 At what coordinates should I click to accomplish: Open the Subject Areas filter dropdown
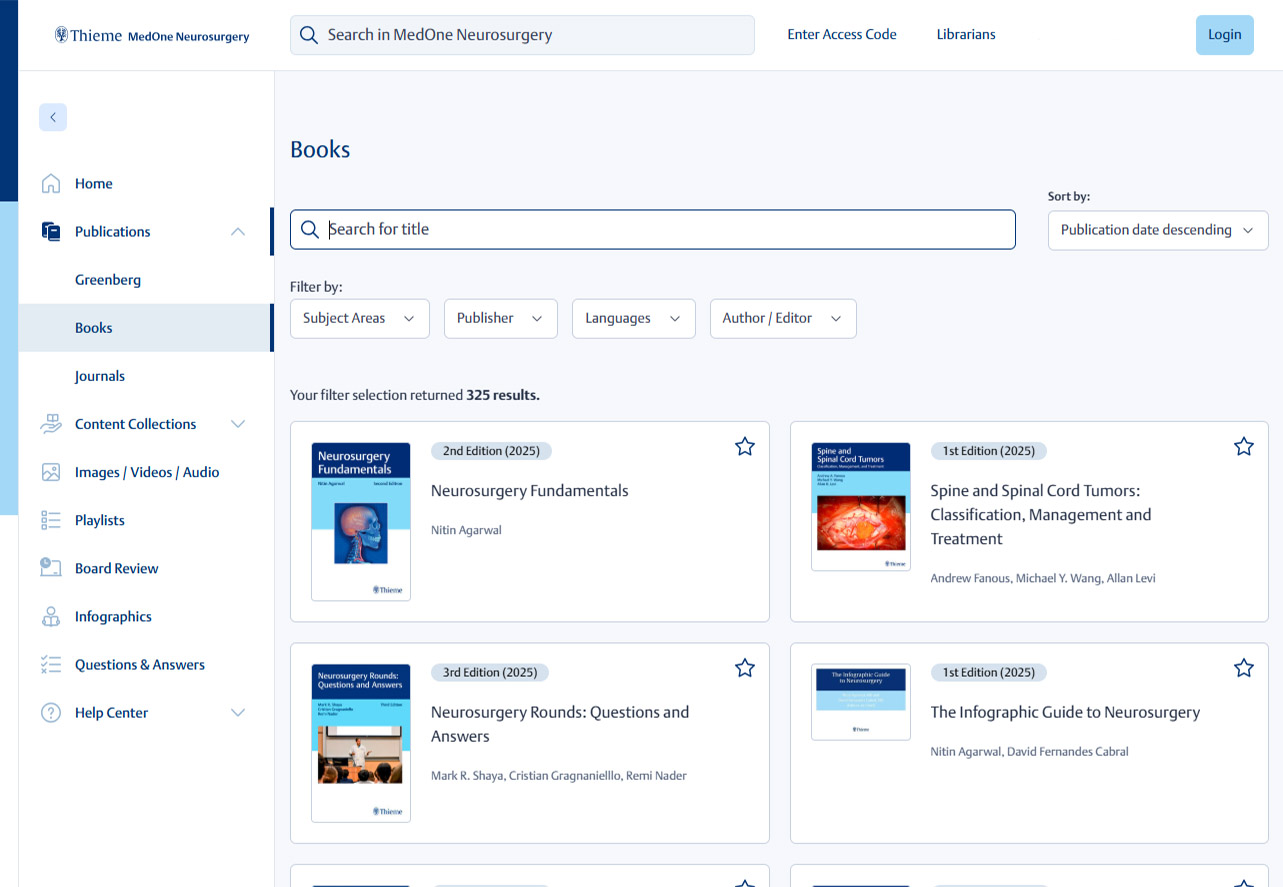pyautogui.click(x=359, y=318)
